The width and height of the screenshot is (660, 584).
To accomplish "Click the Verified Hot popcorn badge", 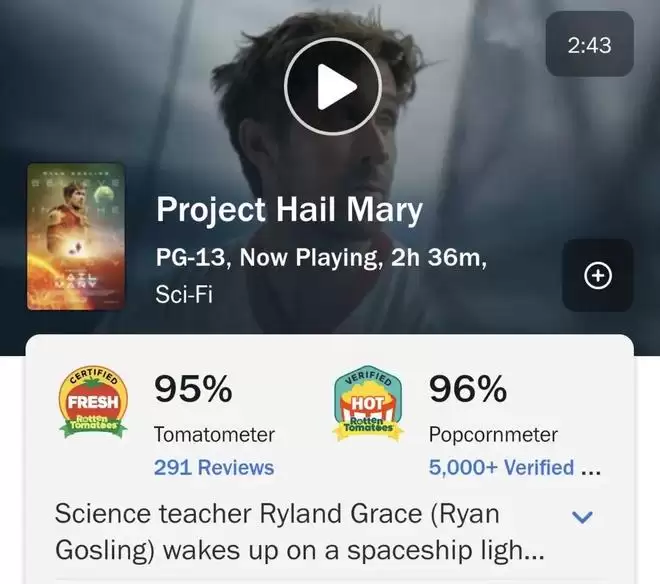I will [x=367, y=404].
